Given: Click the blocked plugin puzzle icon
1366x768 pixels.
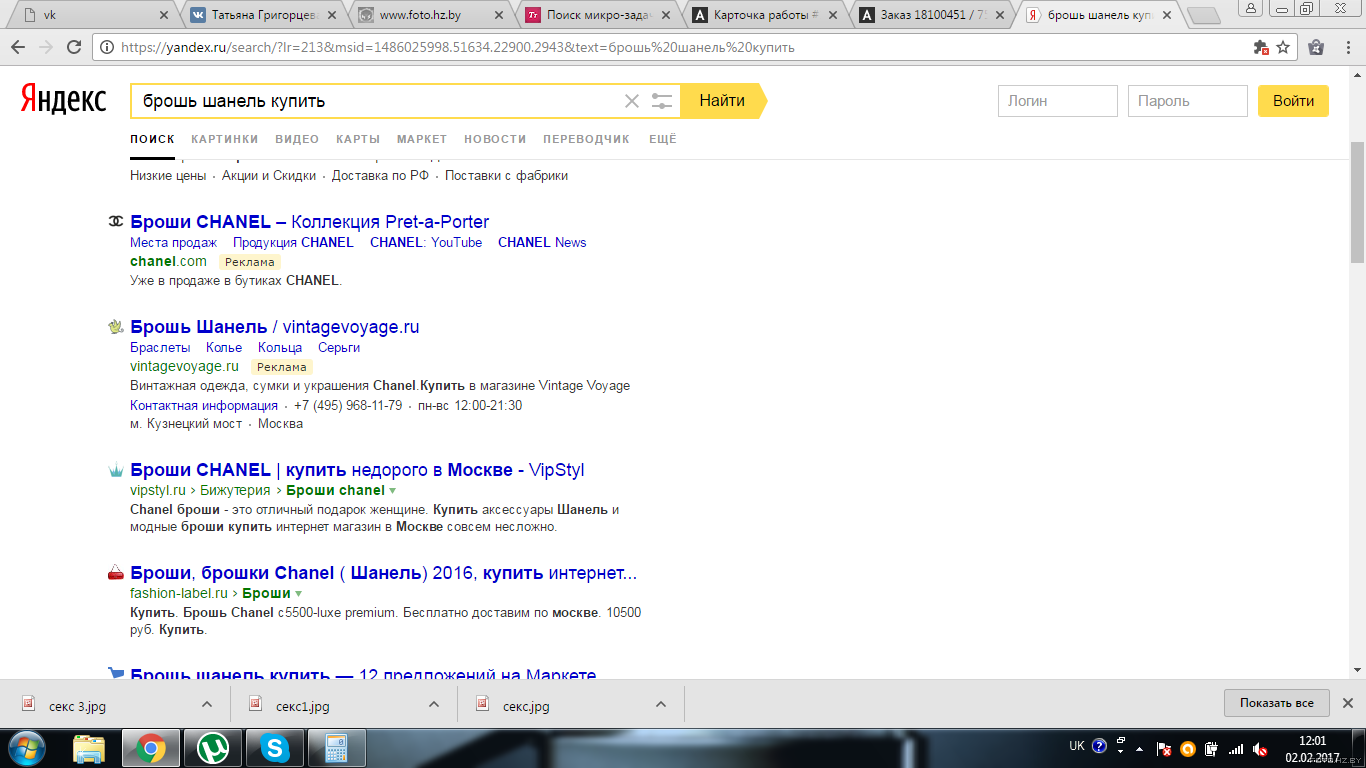Looking at the screenshot, I should [1261, 47].
